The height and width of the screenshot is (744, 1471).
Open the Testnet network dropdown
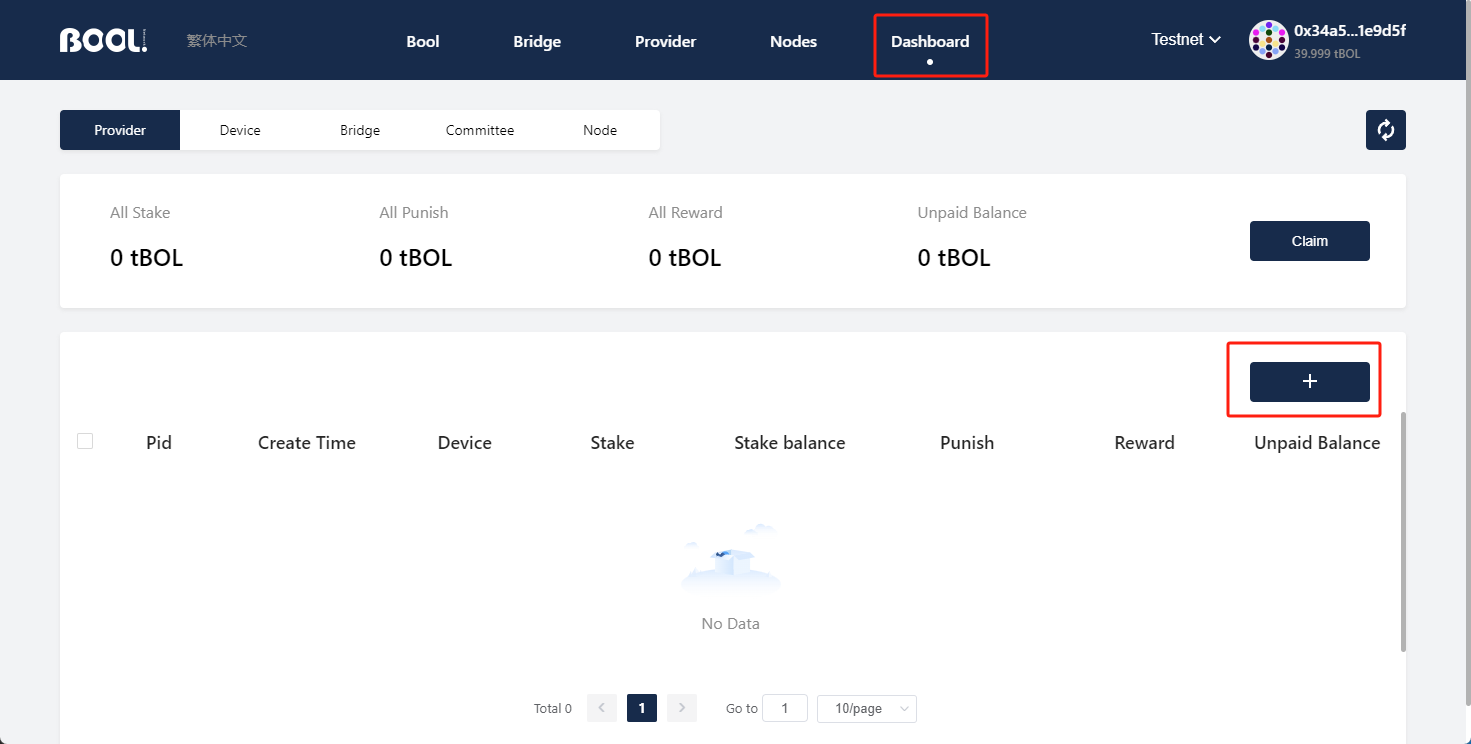tap(1185, 39)
